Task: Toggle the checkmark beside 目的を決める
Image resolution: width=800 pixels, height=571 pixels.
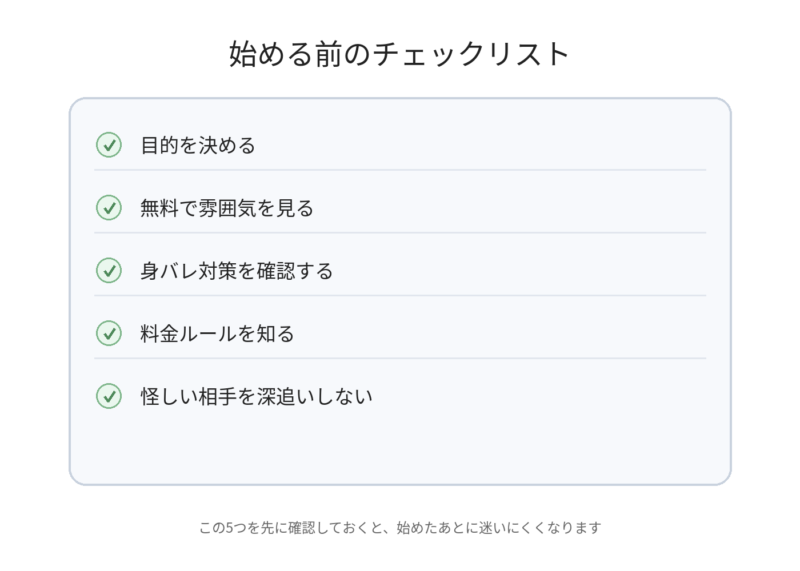Action: tap(108, 145)
